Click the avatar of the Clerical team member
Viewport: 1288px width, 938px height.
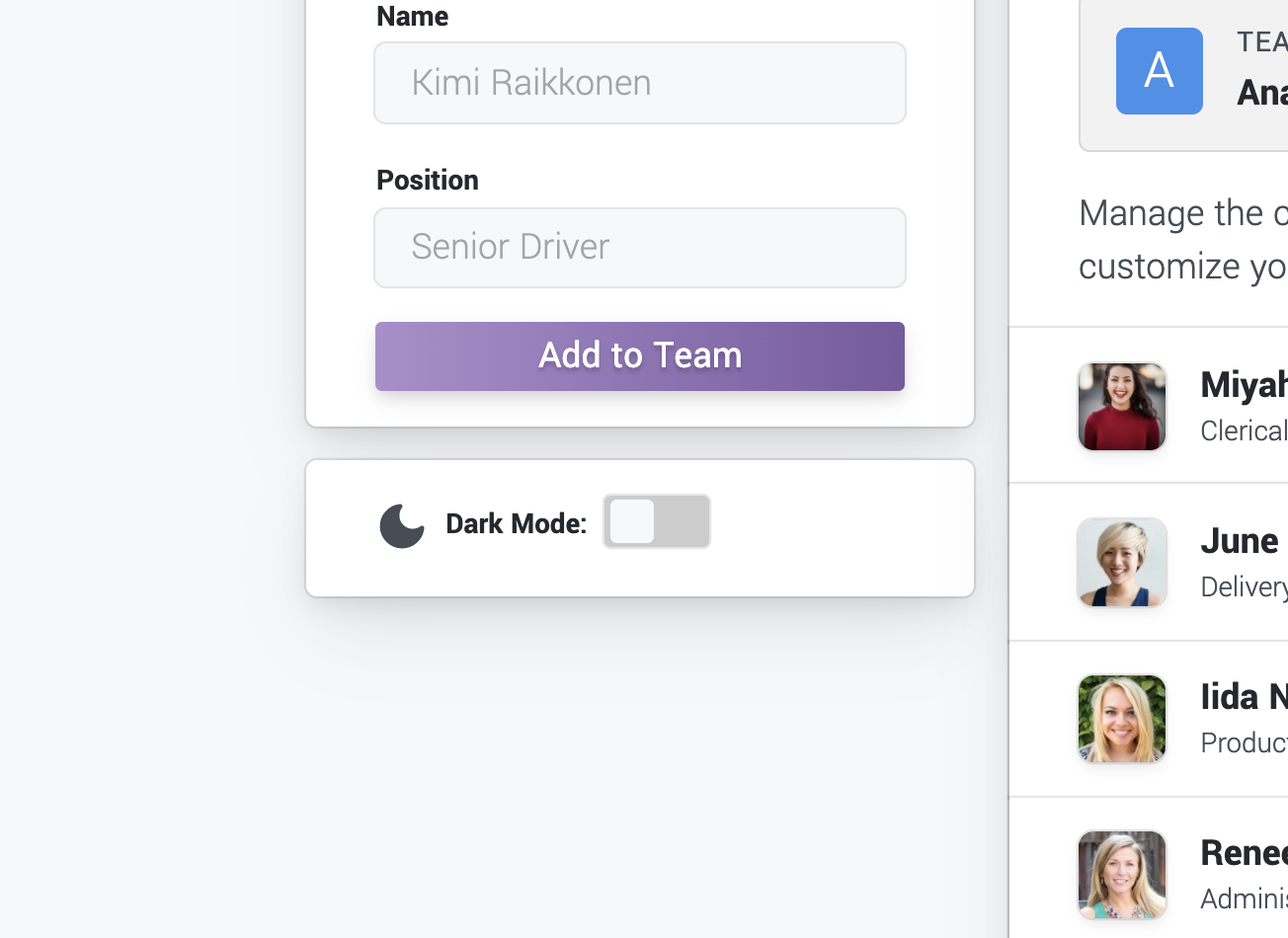pos(1121,407)
